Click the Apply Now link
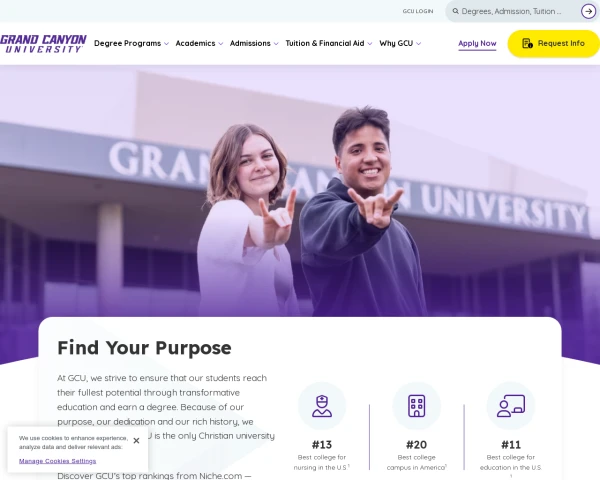Viewport: 600px width, 480px height. point(477,44)
